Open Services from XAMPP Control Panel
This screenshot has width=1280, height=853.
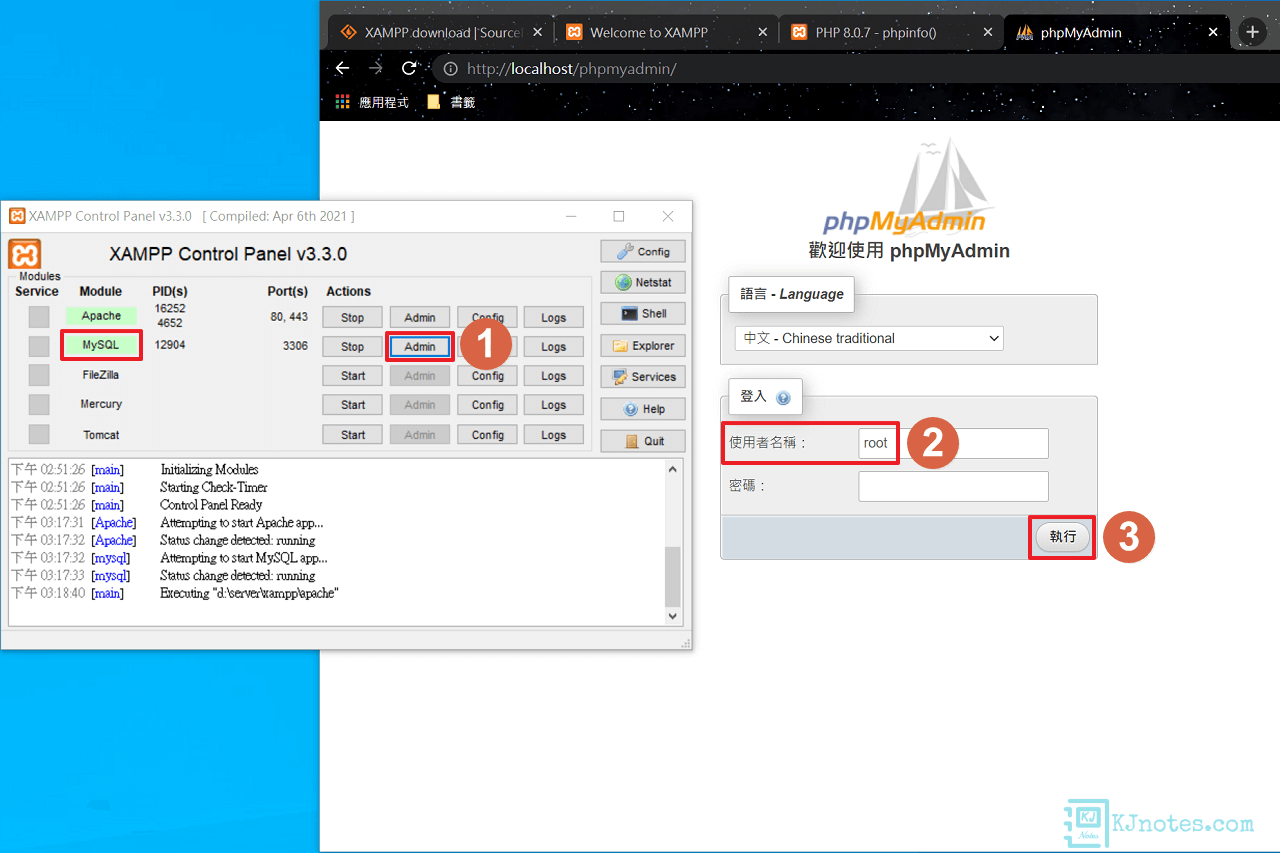point(643,377)
